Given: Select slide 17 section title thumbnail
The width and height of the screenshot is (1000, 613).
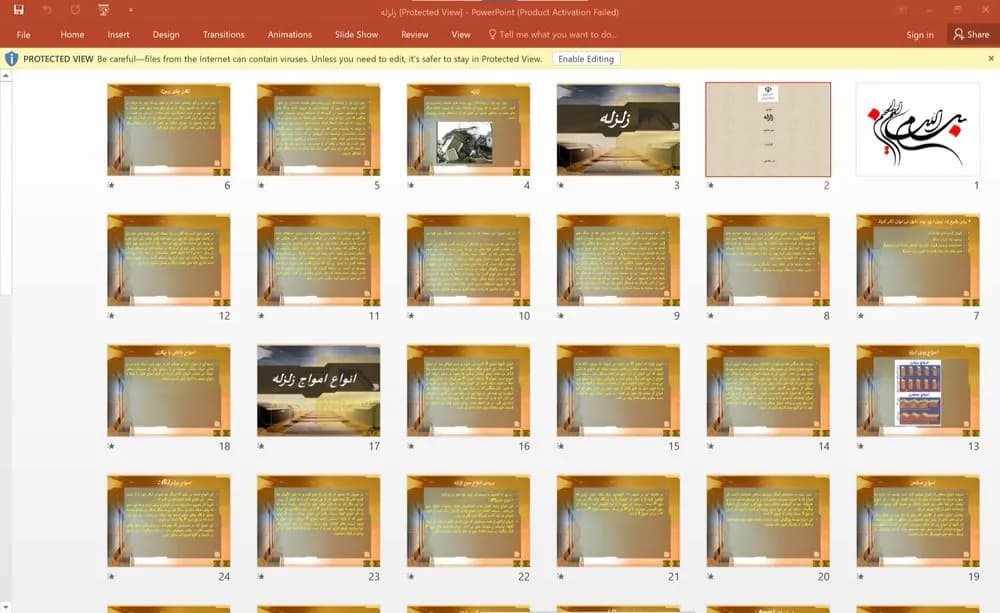Looking at the screenshot, I should (x=318, y=390).
